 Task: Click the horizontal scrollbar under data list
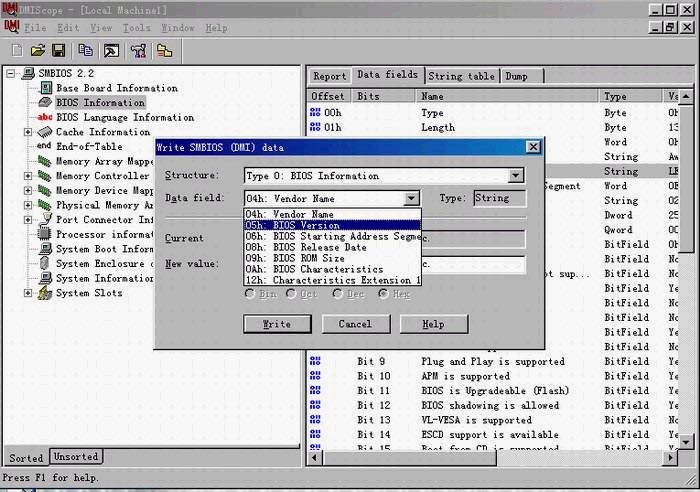pos(500,458)
